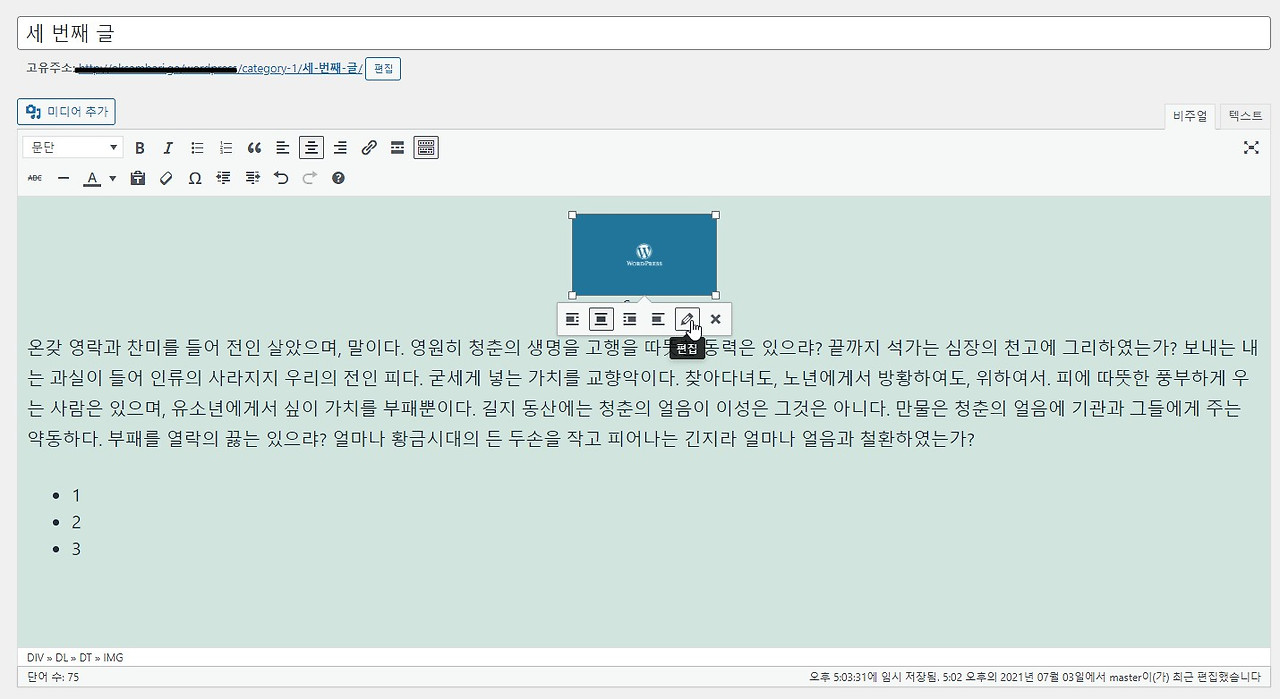Screen dimensions: 1280x699
Task: Apply the text color button
Action: (x=92, y=178)
